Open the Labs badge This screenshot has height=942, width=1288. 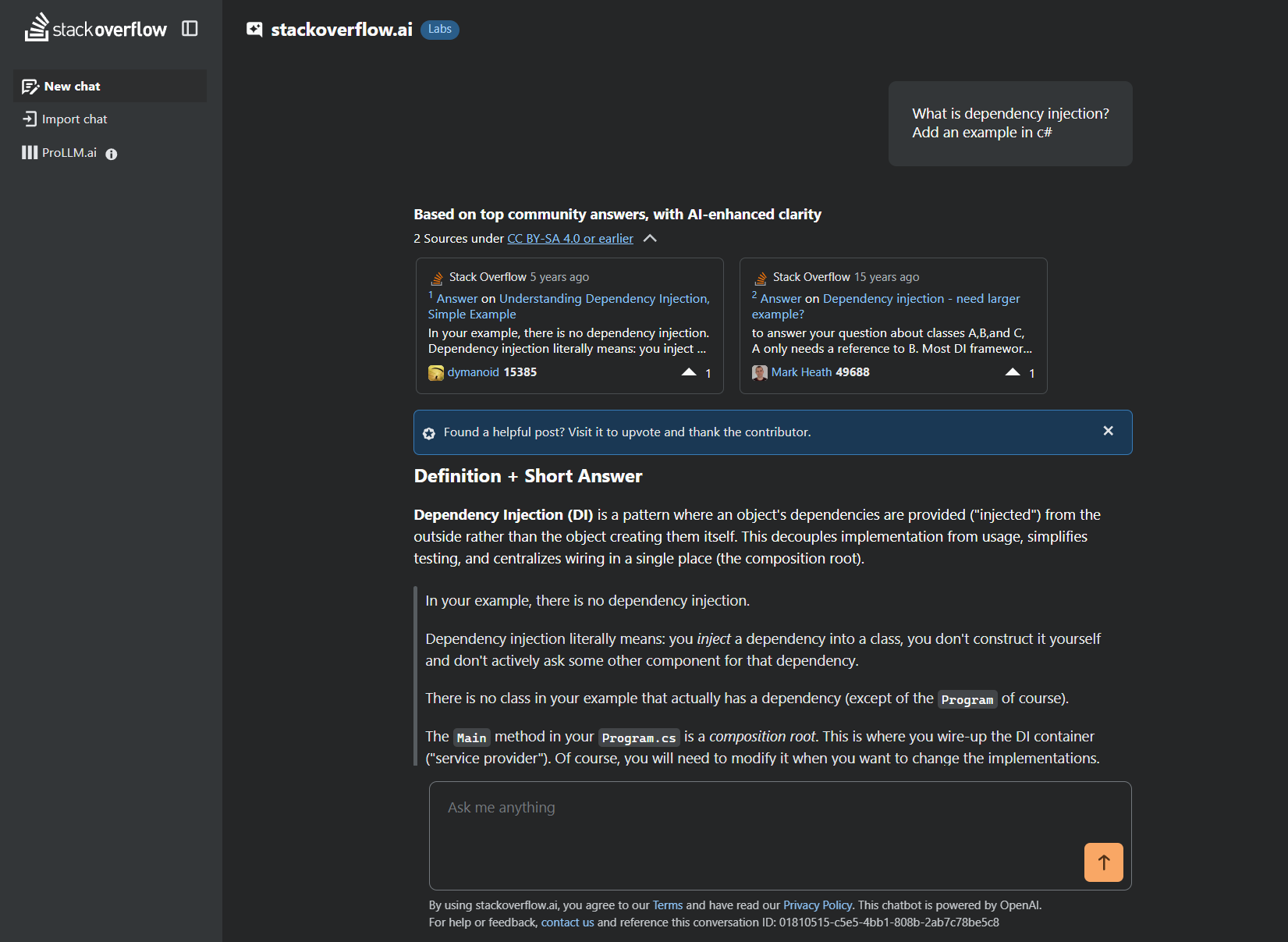439,29
